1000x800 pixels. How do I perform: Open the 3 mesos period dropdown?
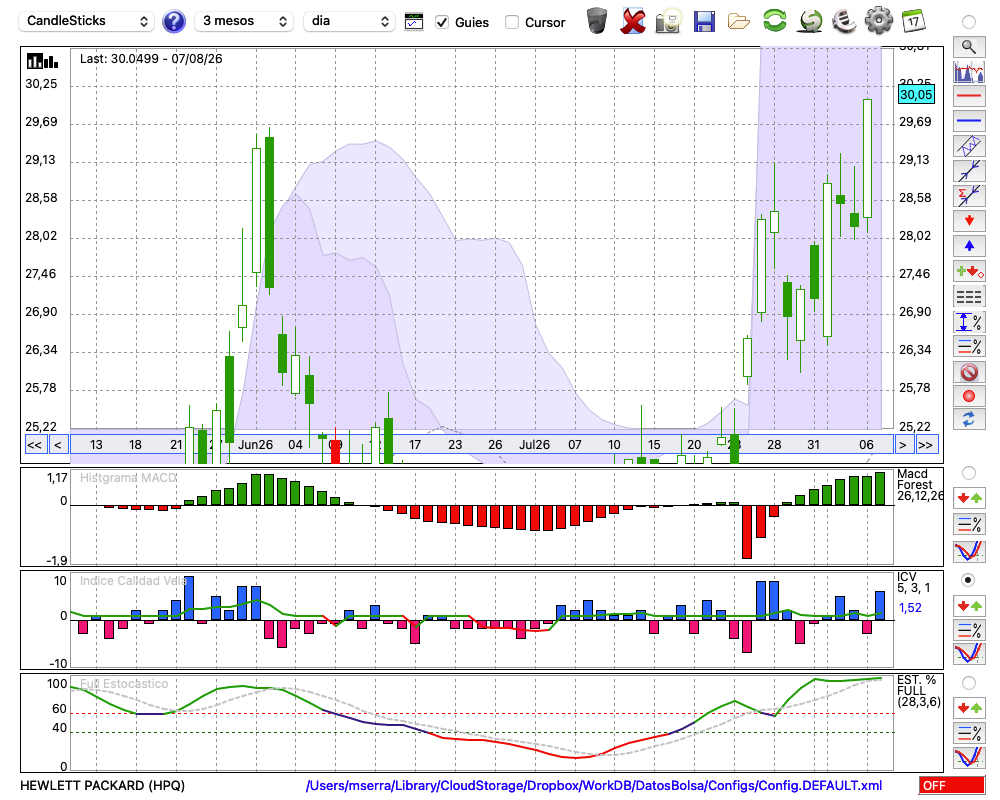pos(244,21)
